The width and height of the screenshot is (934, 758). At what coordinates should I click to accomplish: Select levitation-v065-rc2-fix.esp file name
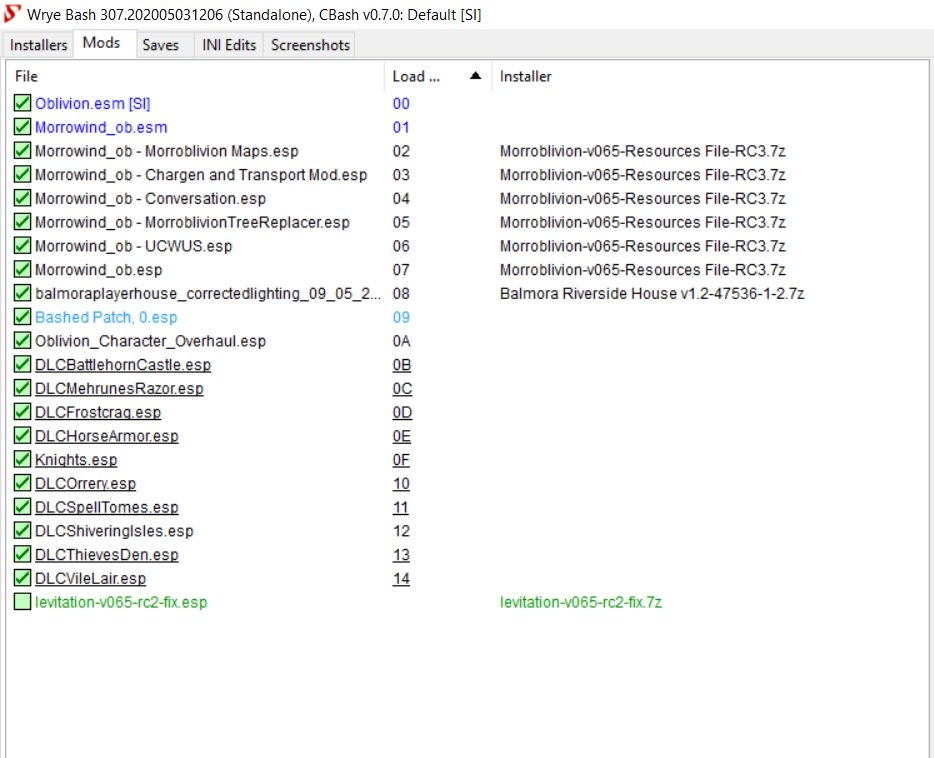[121, 603]
